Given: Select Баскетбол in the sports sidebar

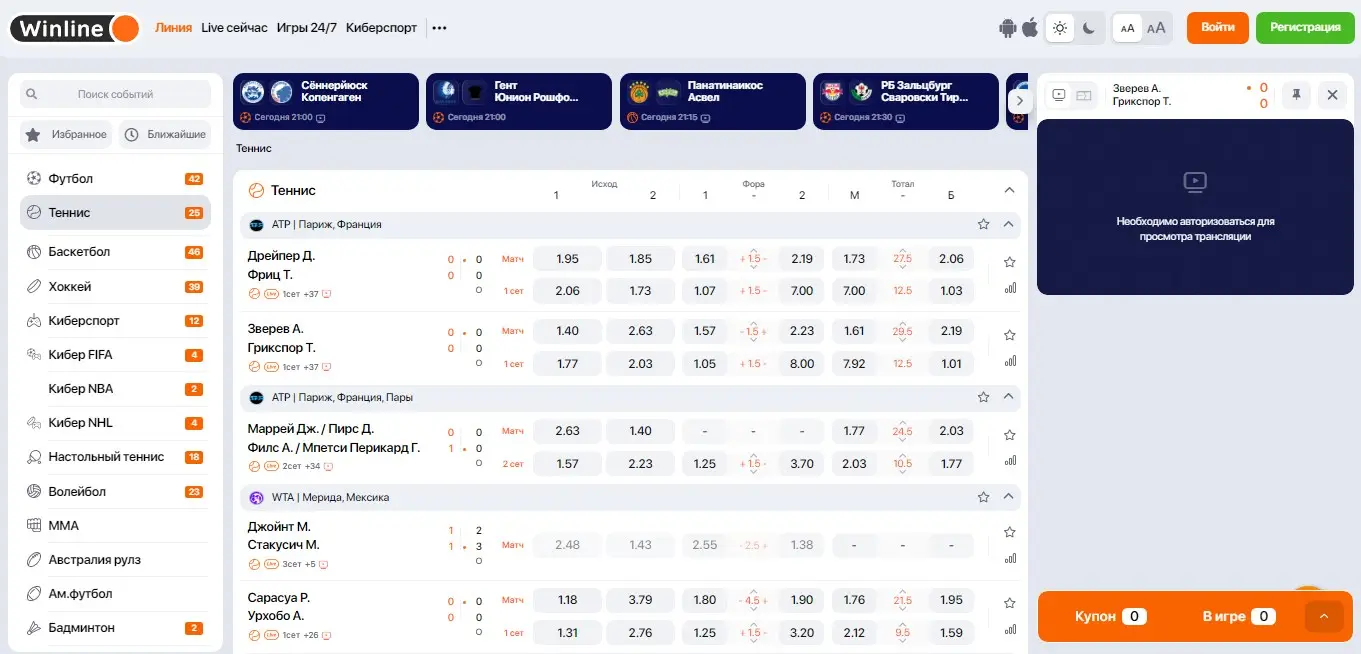Looking at the screenshot, I should pos(80,252).
